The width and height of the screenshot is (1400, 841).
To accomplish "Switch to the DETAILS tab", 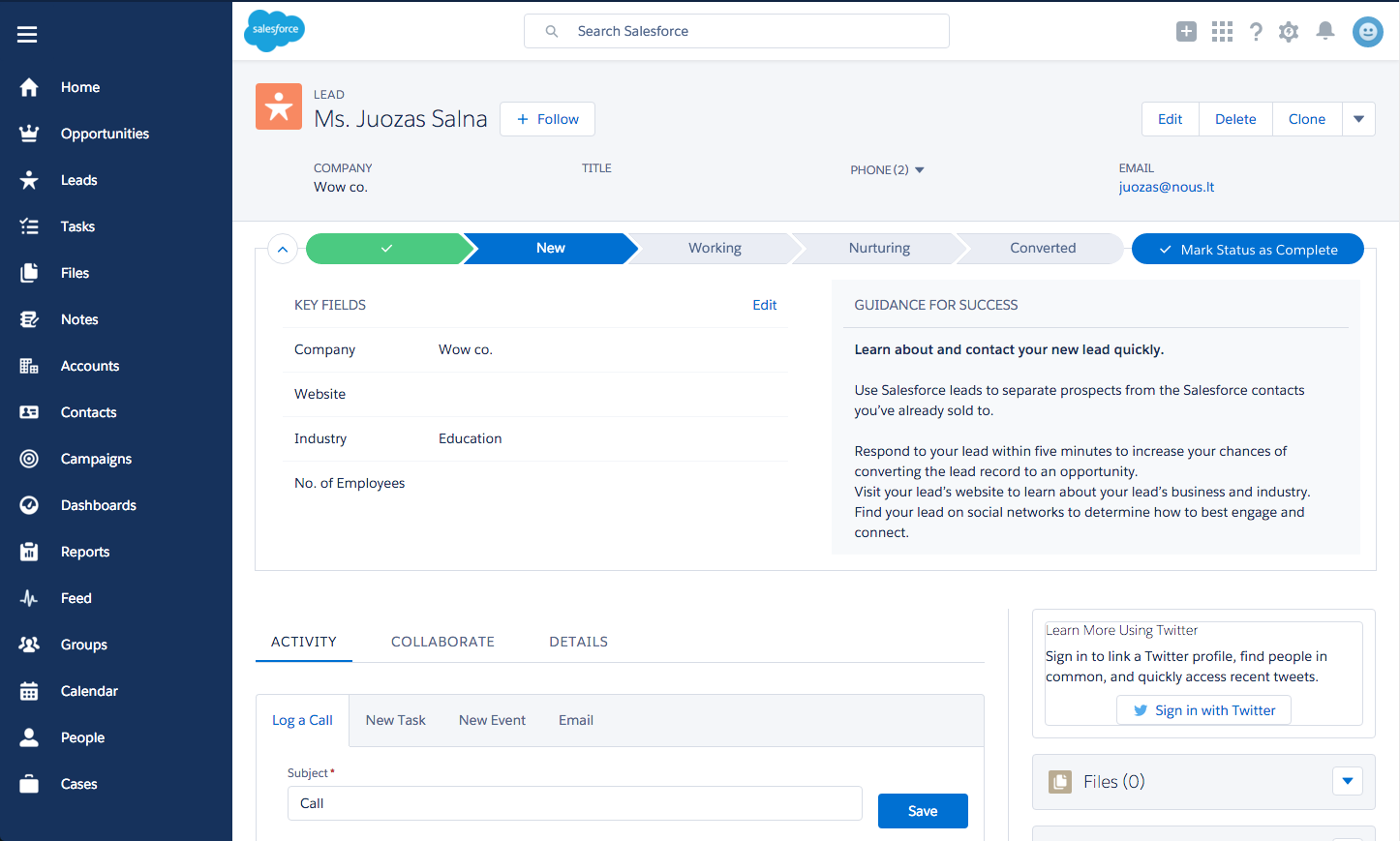I will pyautogui.click(x=579, y=642).
